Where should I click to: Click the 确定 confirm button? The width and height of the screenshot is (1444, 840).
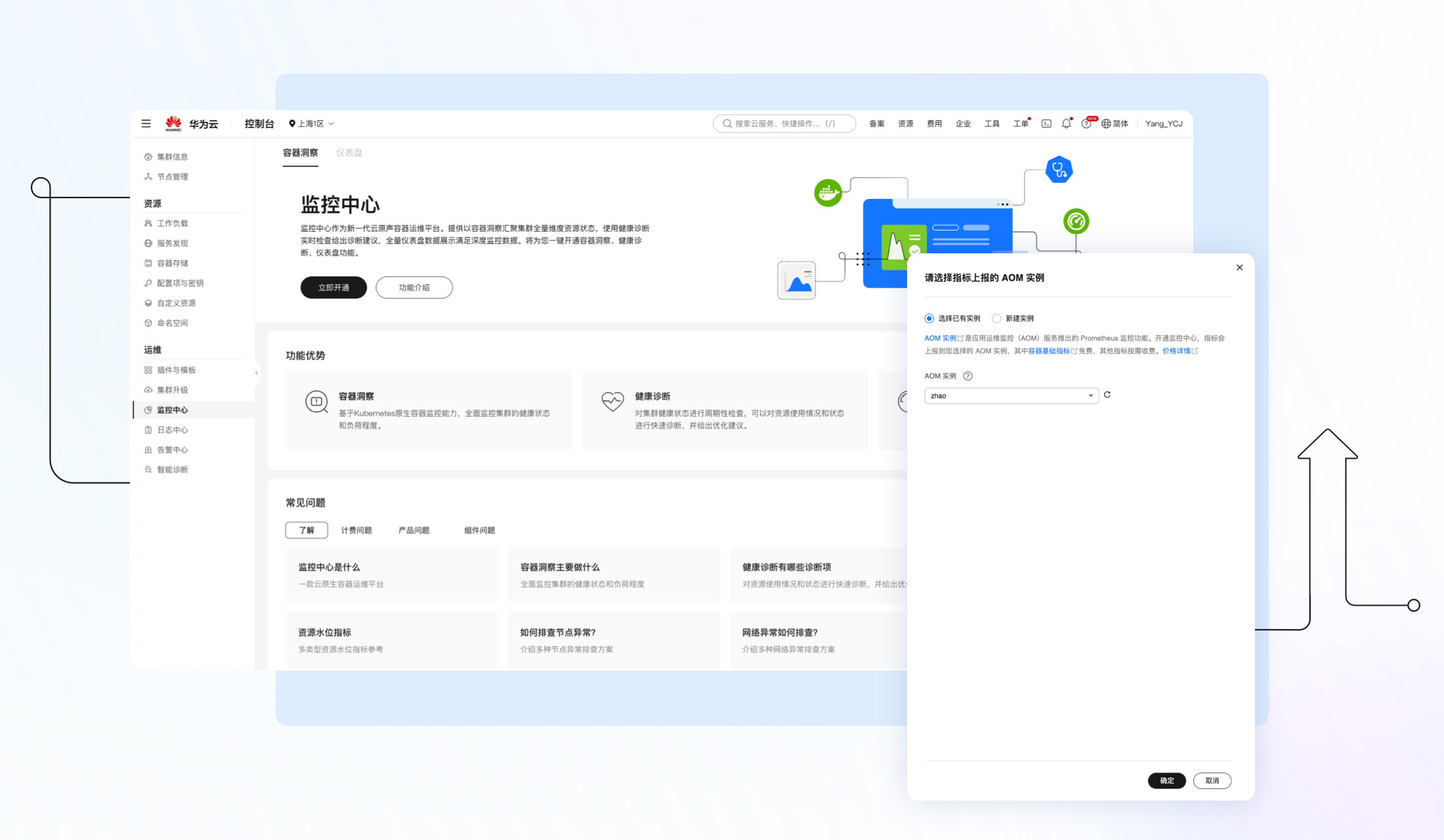[1166, 780]
